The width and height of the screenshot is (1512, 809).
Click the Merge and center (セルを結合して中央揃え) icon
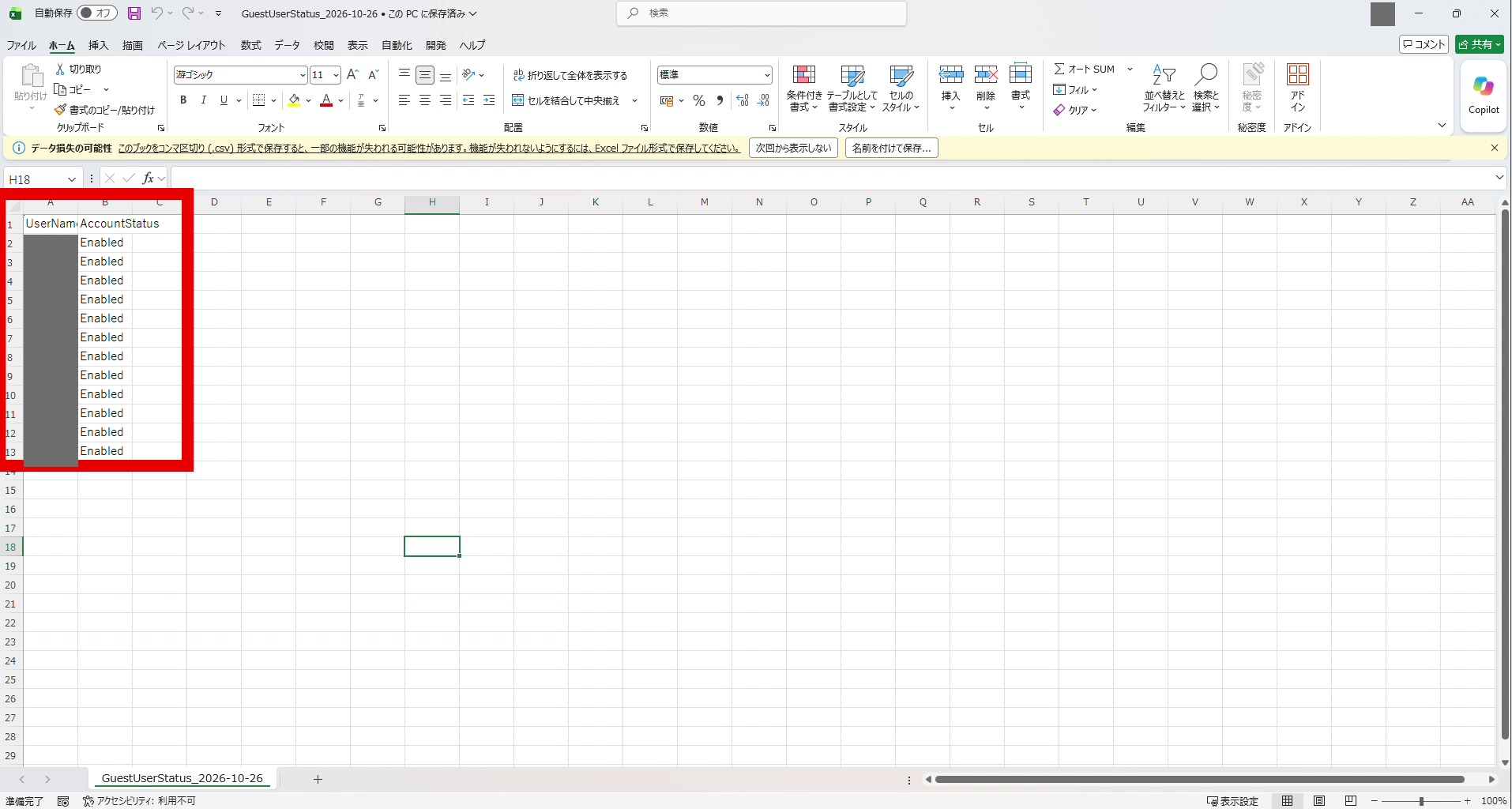[x=517, y=100]
